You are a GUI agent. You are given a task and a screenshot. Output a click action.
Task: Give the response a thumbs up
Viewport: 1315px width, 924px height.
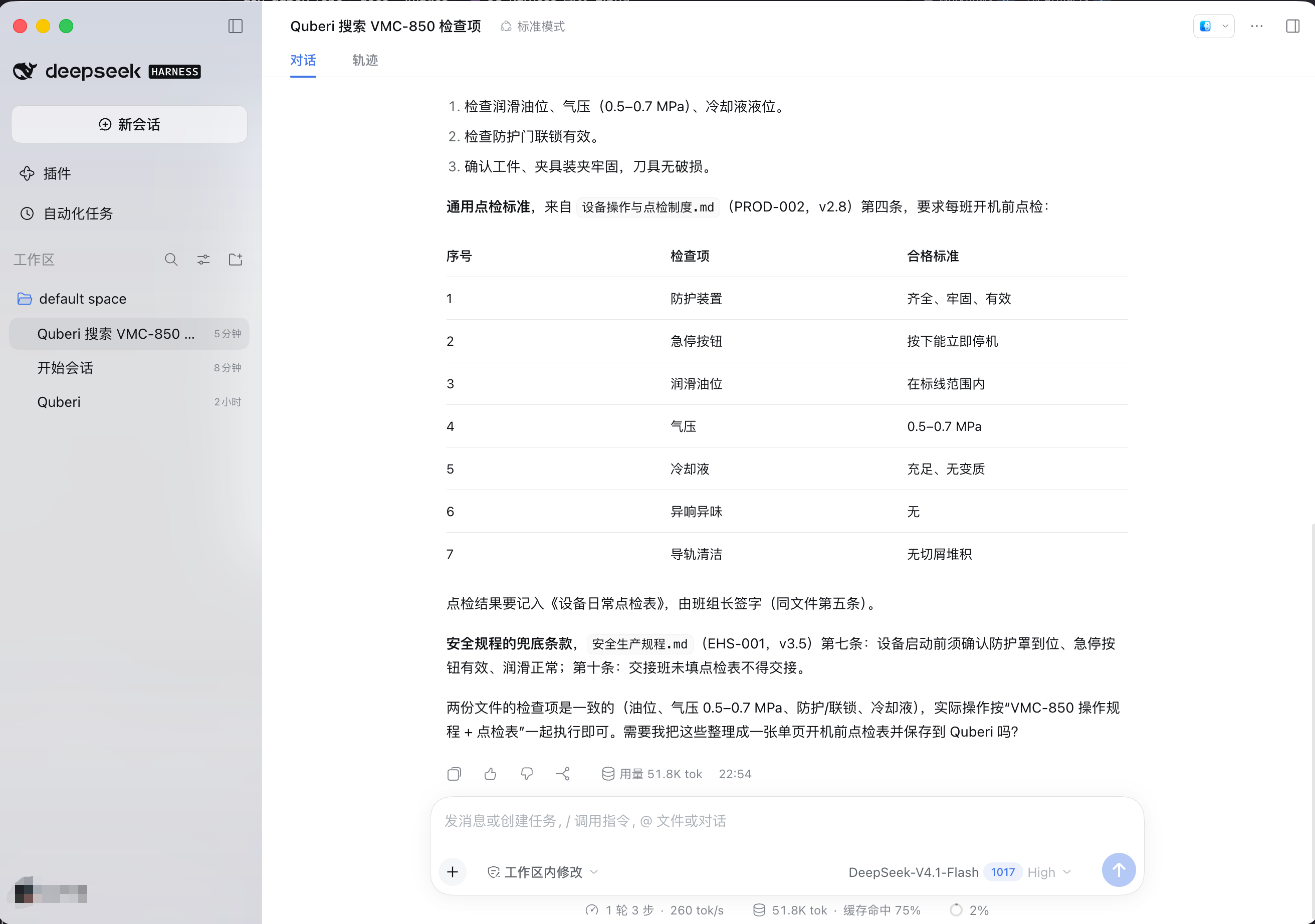pos(490,774)
